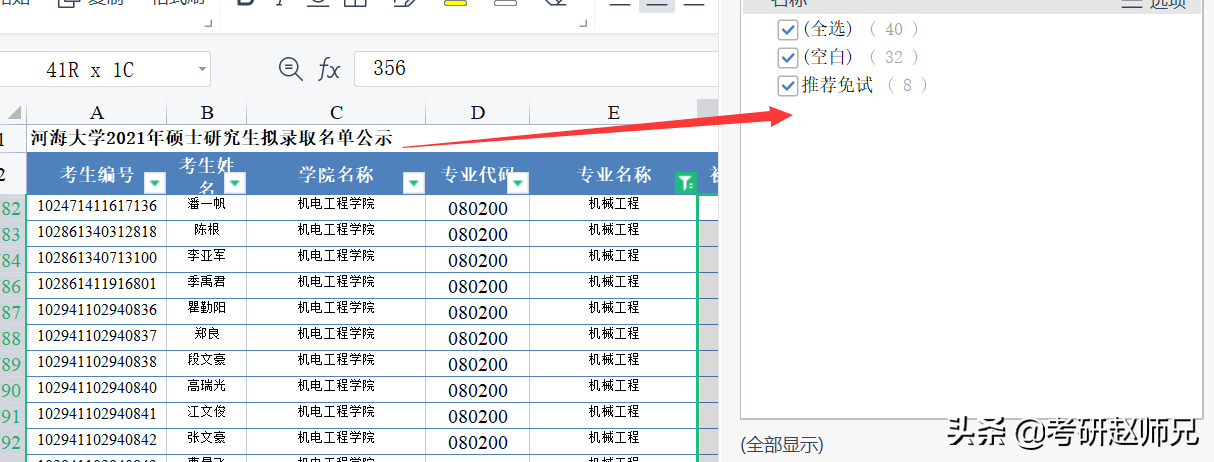Open filter dropdown for 考生姓名 column
The height and width of the screenshot is (462, 1214).
pyautogui.click(x=234, y=183)
